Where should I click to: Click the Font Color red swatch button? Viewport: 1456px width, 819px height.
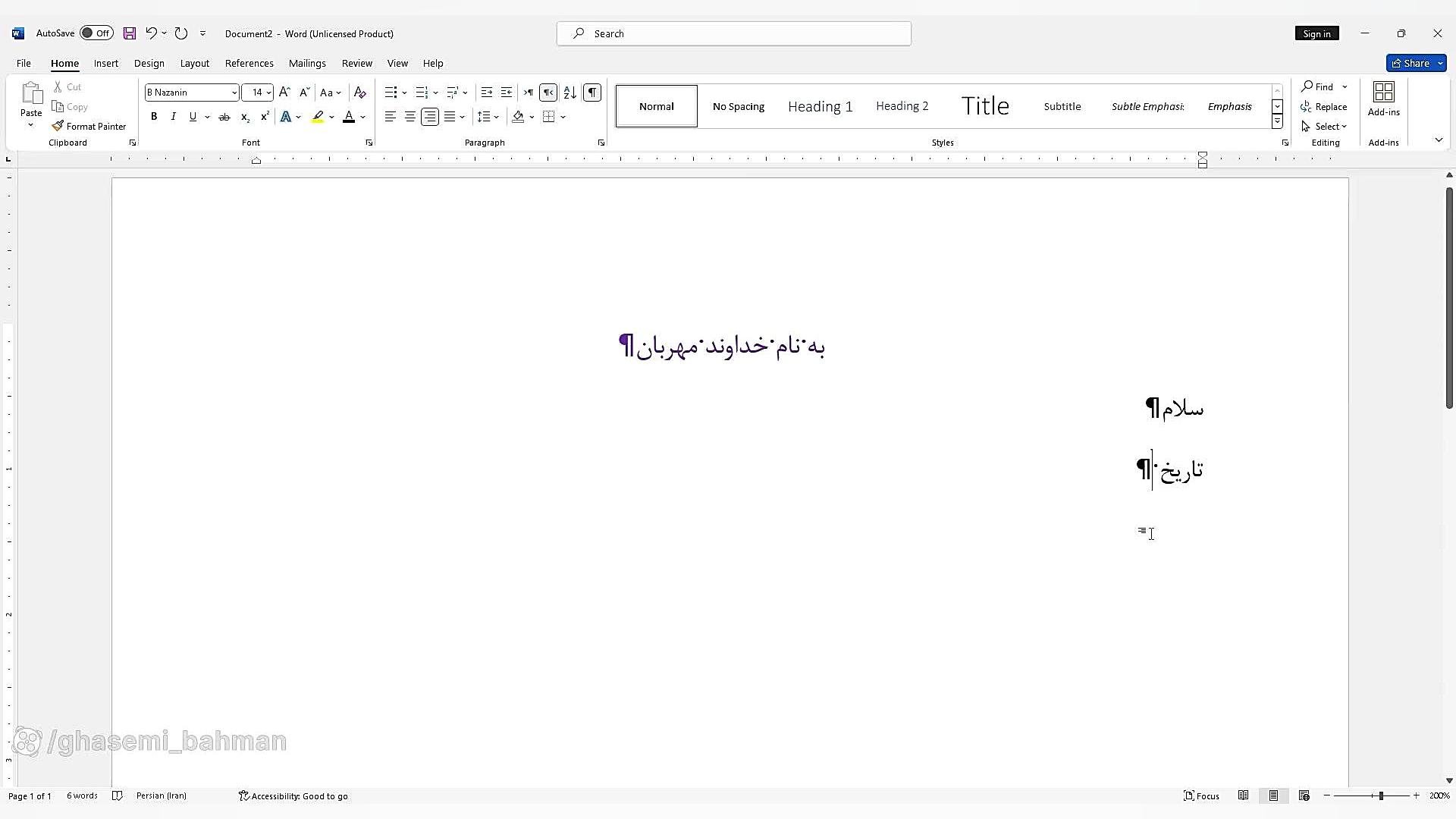349,117
